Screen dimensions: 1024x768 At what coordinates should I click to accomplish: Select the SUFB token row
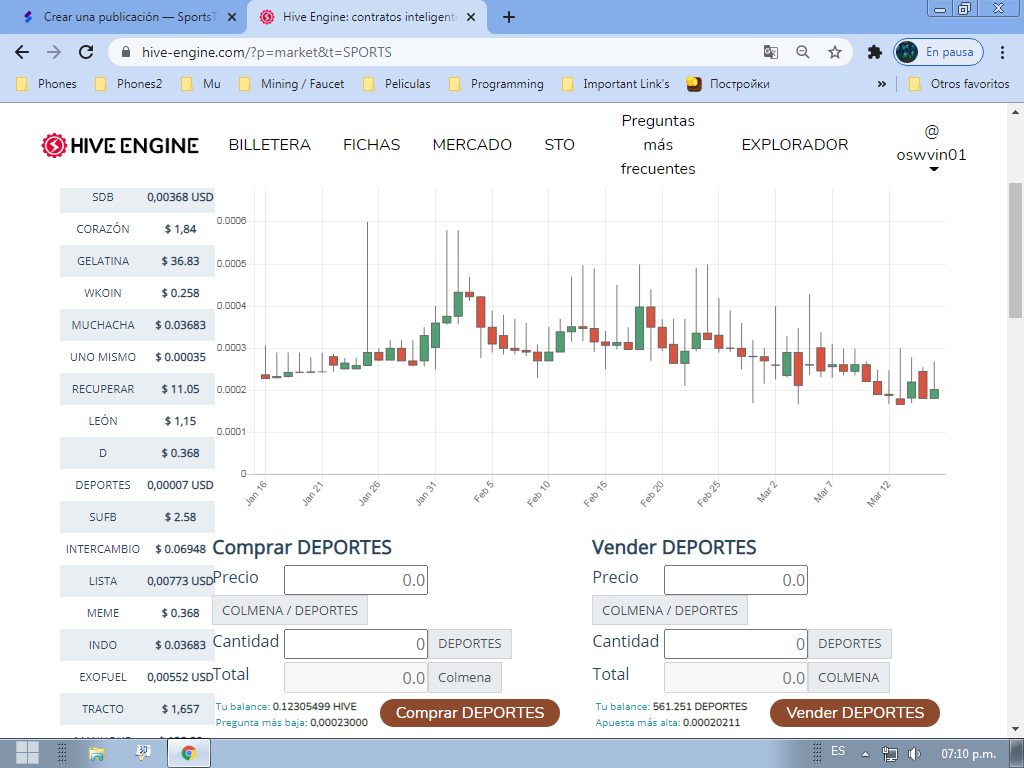[137, 517]
